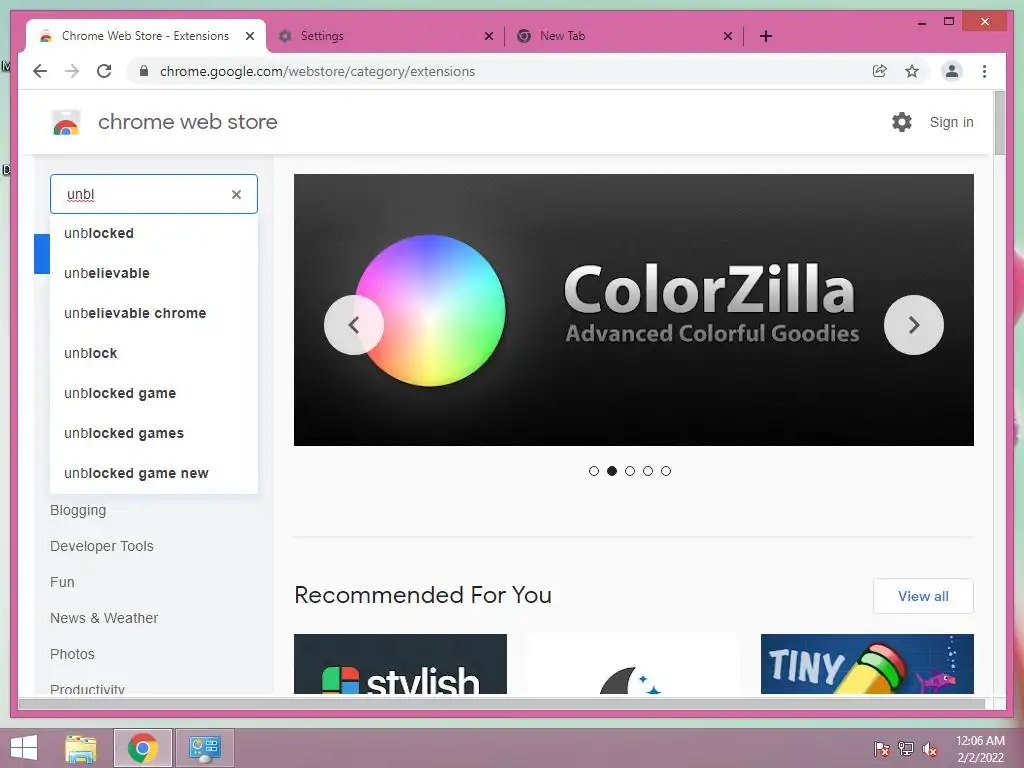Viewport: 1024px width, 768px height.
Task: Choose 'unblocked game new' suggestion
Action: [x=154, y=473]
